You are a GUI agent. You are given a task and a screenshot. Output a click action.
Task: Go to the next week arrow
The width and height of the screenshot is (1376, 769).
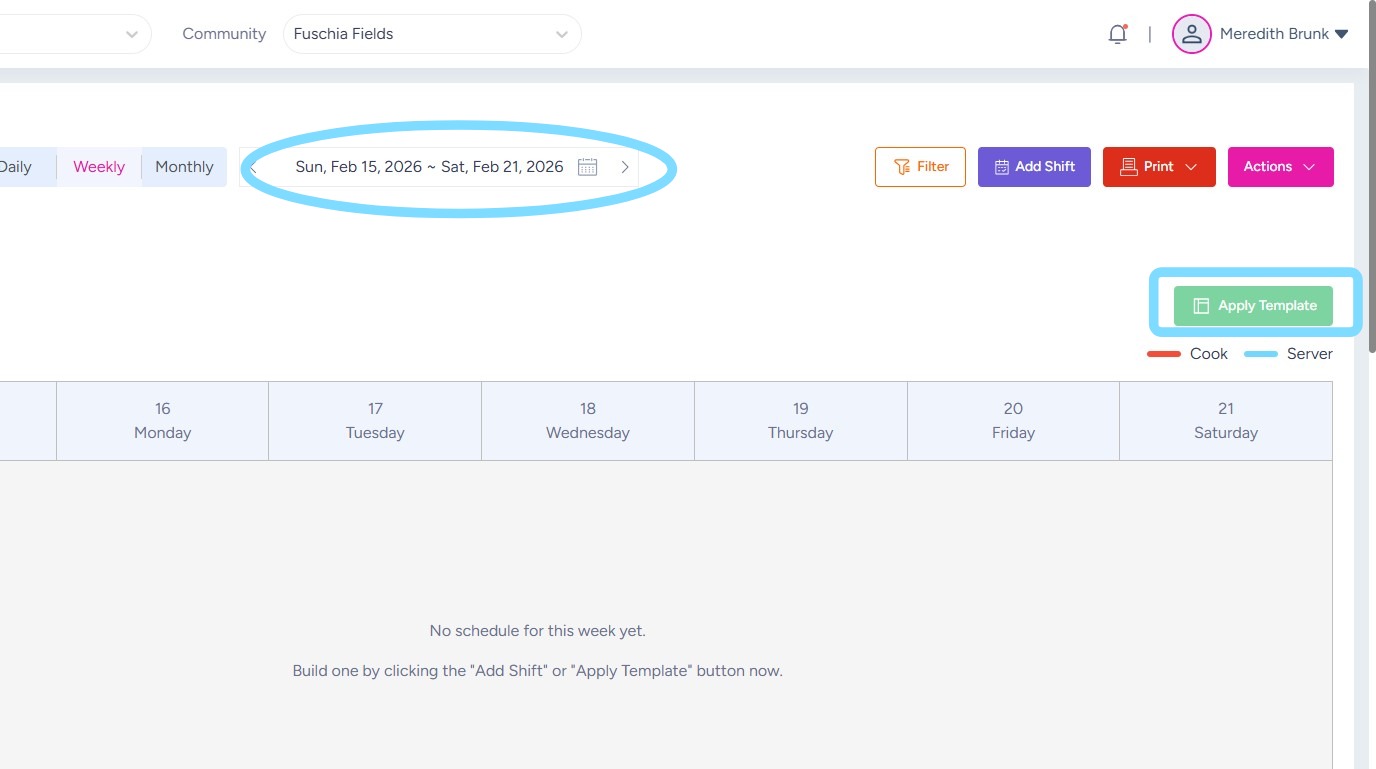625,167
